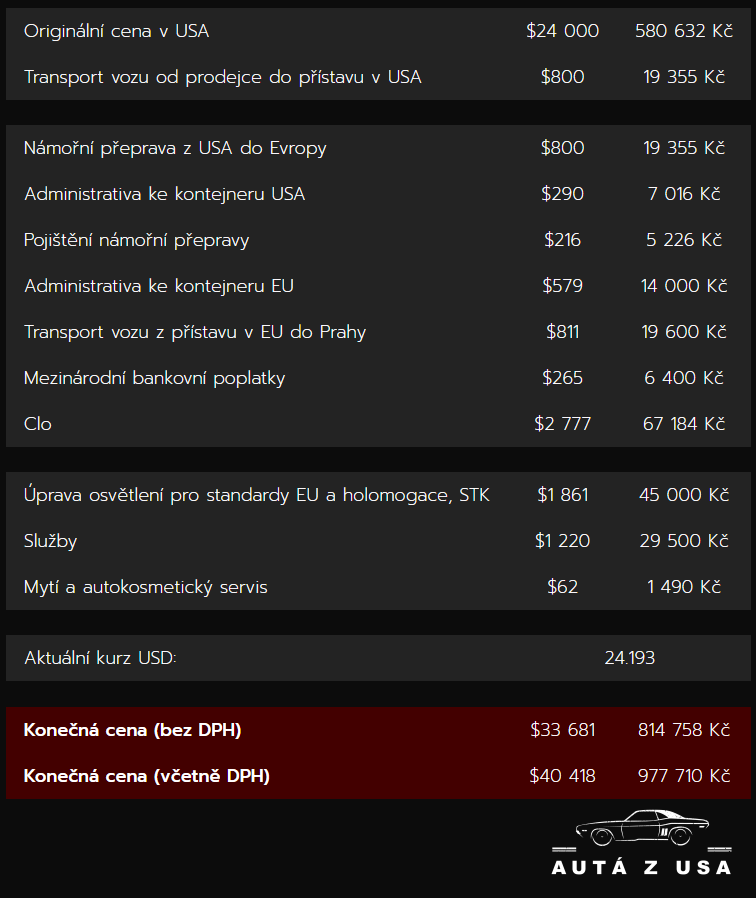Select Transport vozu od prodejce do přístavu row
This screenshot has height=898, width=756.
(x=378, y=77)
